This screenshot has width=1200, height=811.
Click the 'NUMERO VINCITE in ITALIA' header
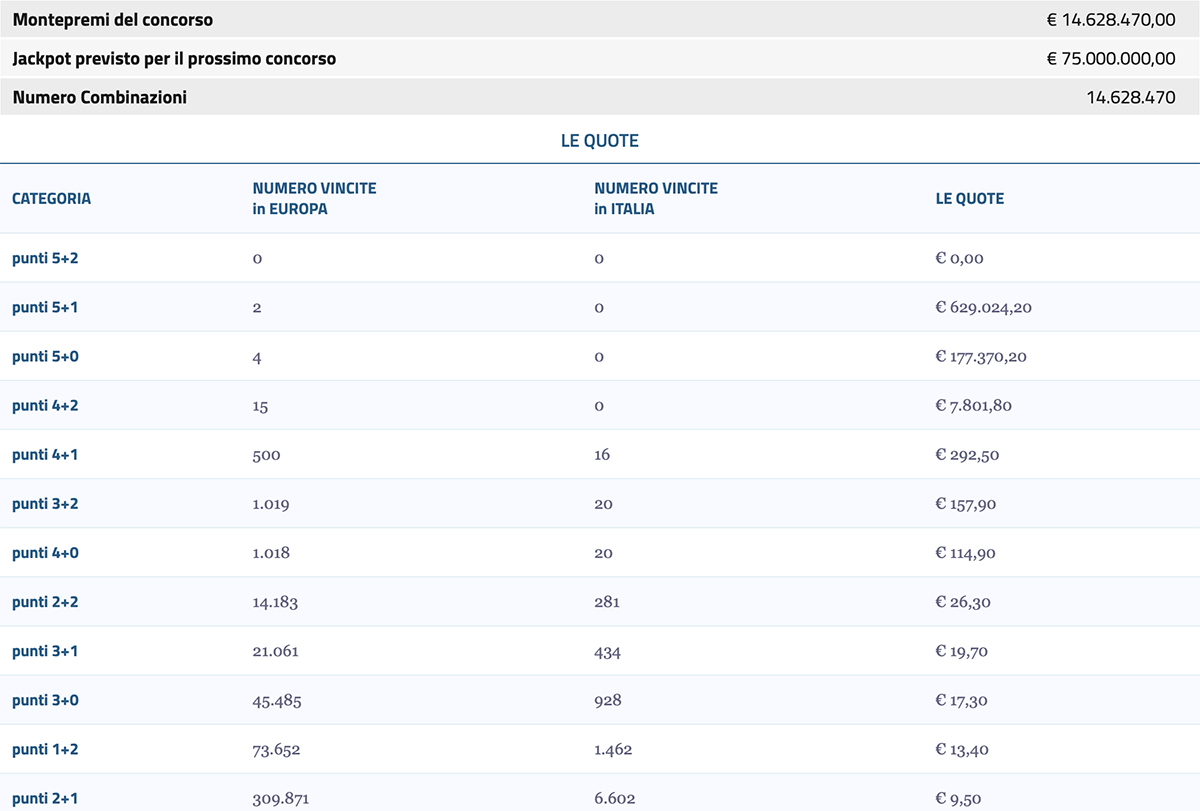pos(656,198)
